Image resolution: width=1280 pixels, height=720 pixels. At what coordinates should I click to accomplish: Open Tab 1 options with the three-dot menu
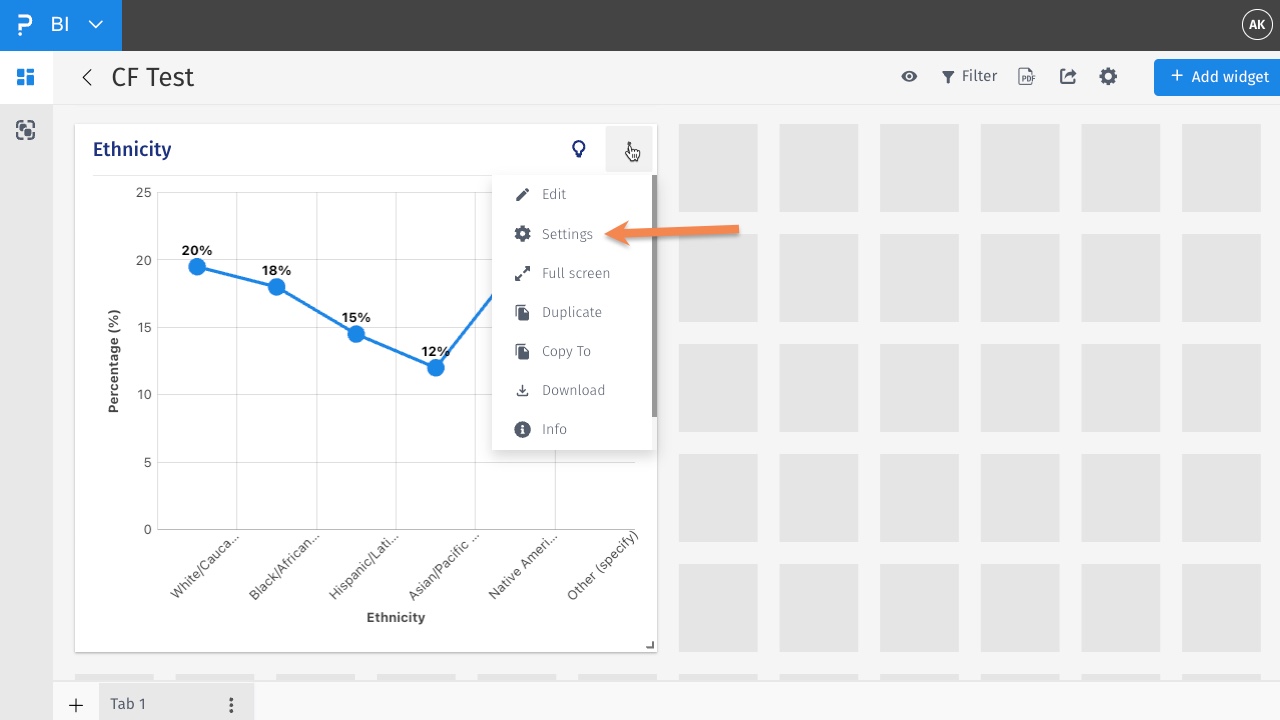(231, 705)
